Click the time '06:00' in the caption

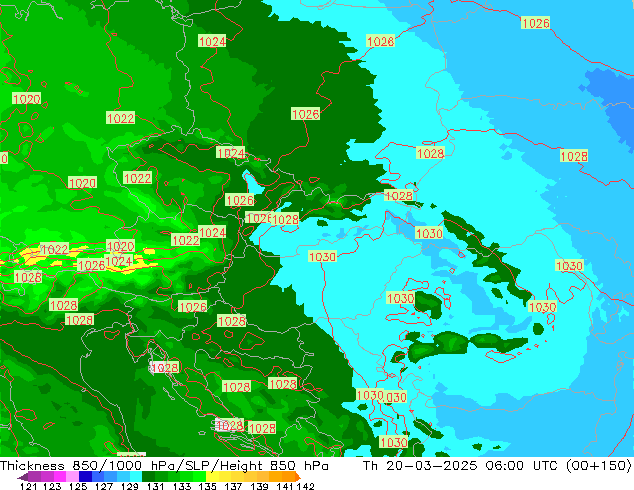(505, 466)
